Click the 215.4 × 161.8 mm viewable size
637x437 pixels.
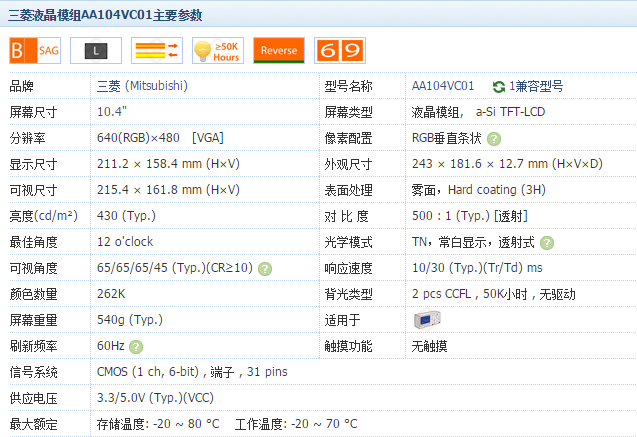(168, 190)
